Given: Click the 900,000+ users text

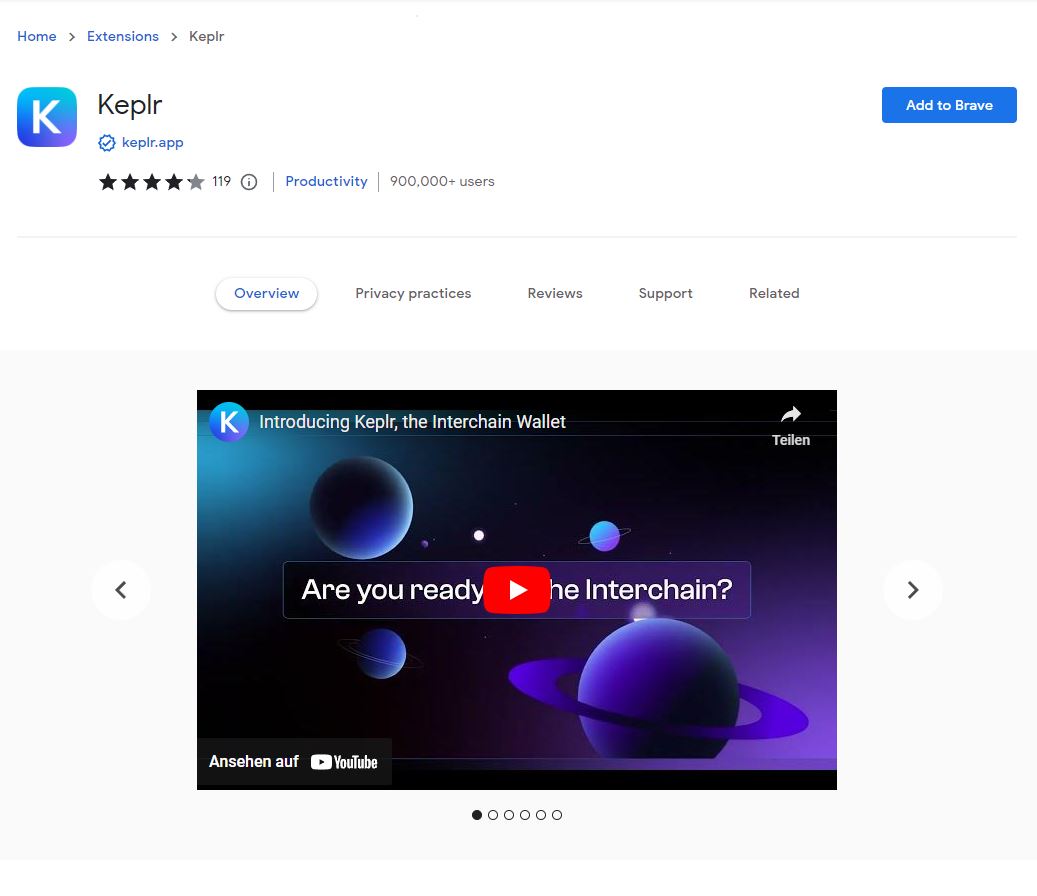Looking at the screenshot, I should pyautogui.click(x=442, y=182).
